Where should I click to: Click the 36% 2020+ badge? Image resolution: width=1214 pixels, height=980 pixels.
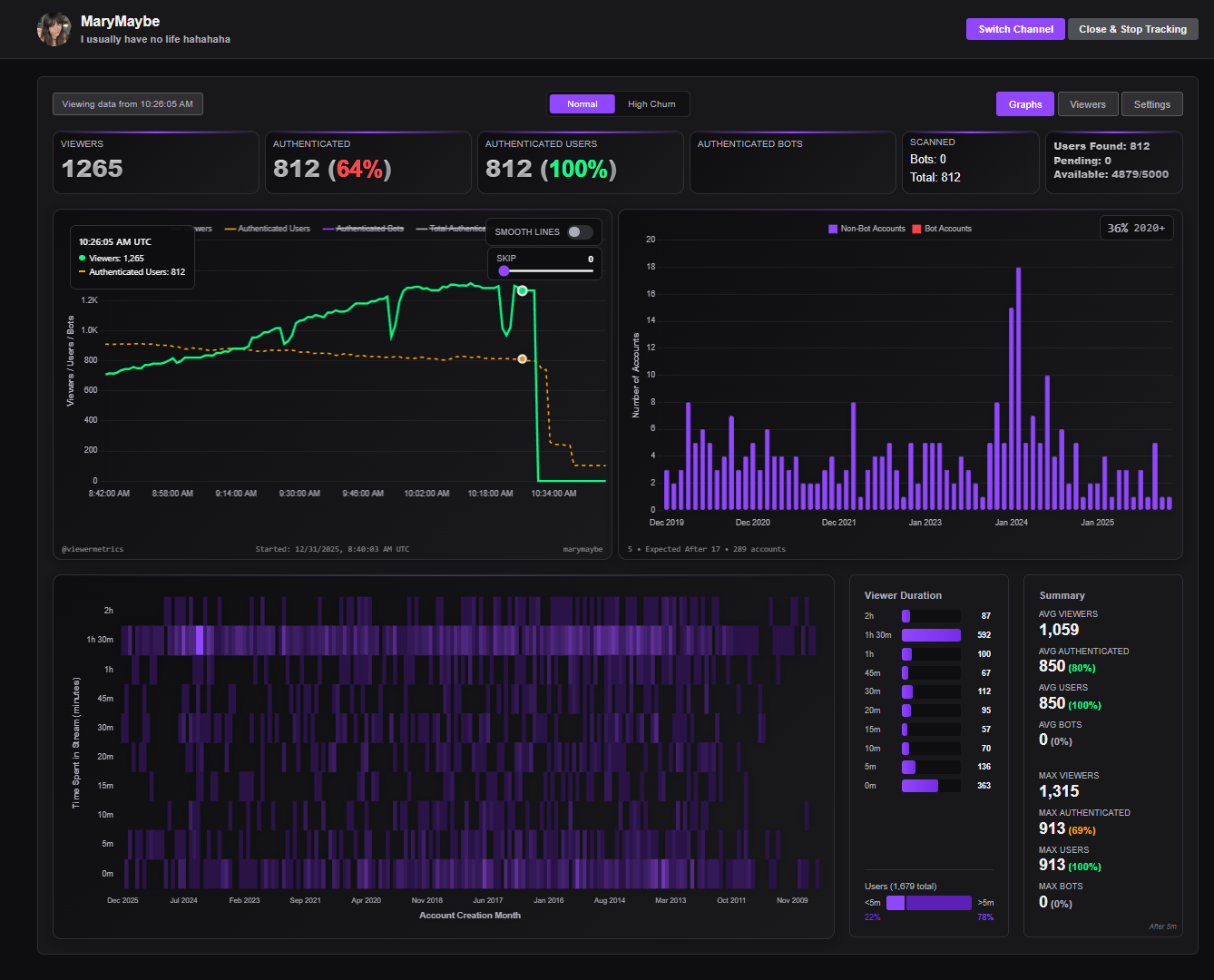(x=1137, y=228)
